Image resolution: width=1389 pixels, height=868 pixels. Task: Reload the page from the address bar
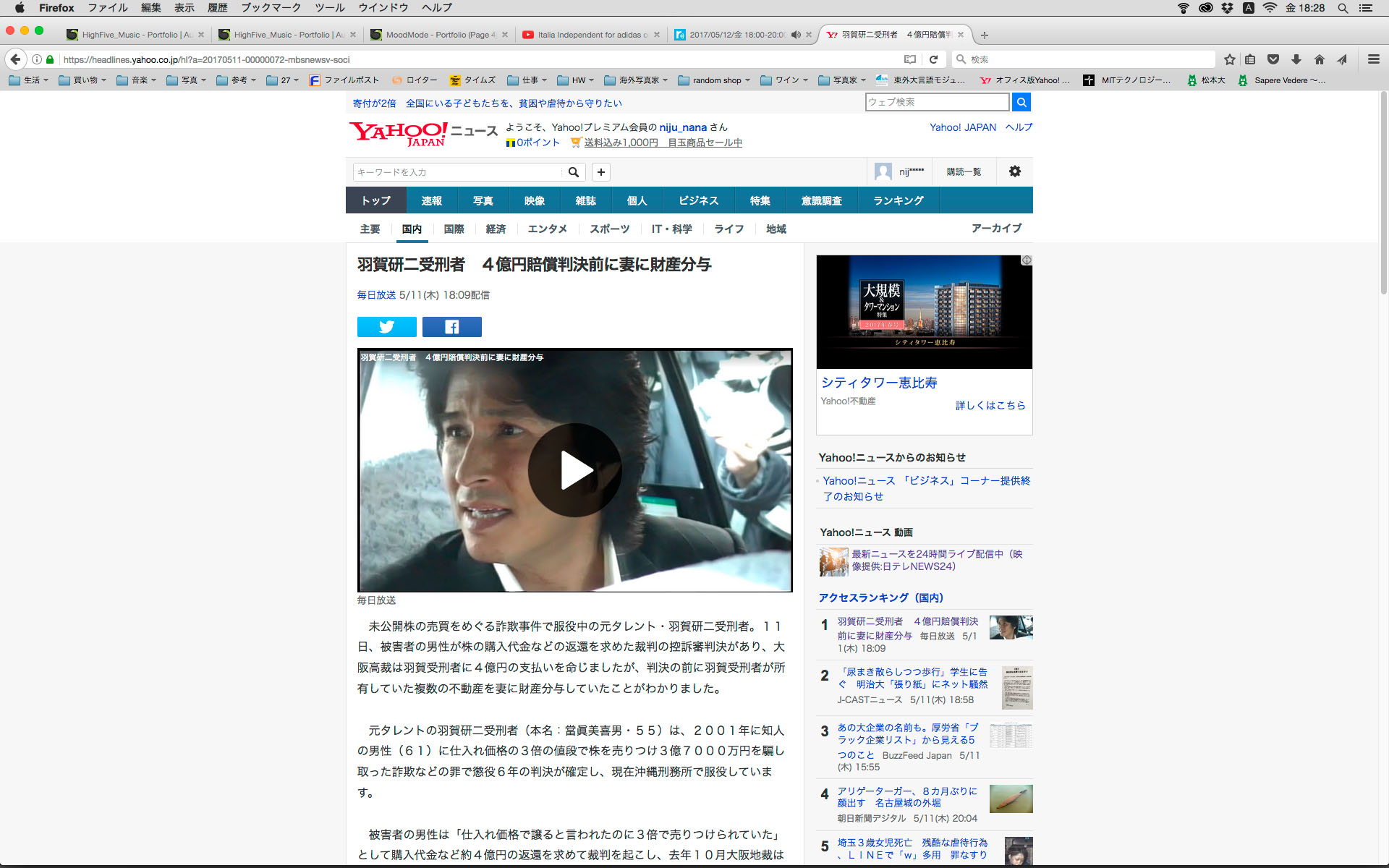point(933,59)
